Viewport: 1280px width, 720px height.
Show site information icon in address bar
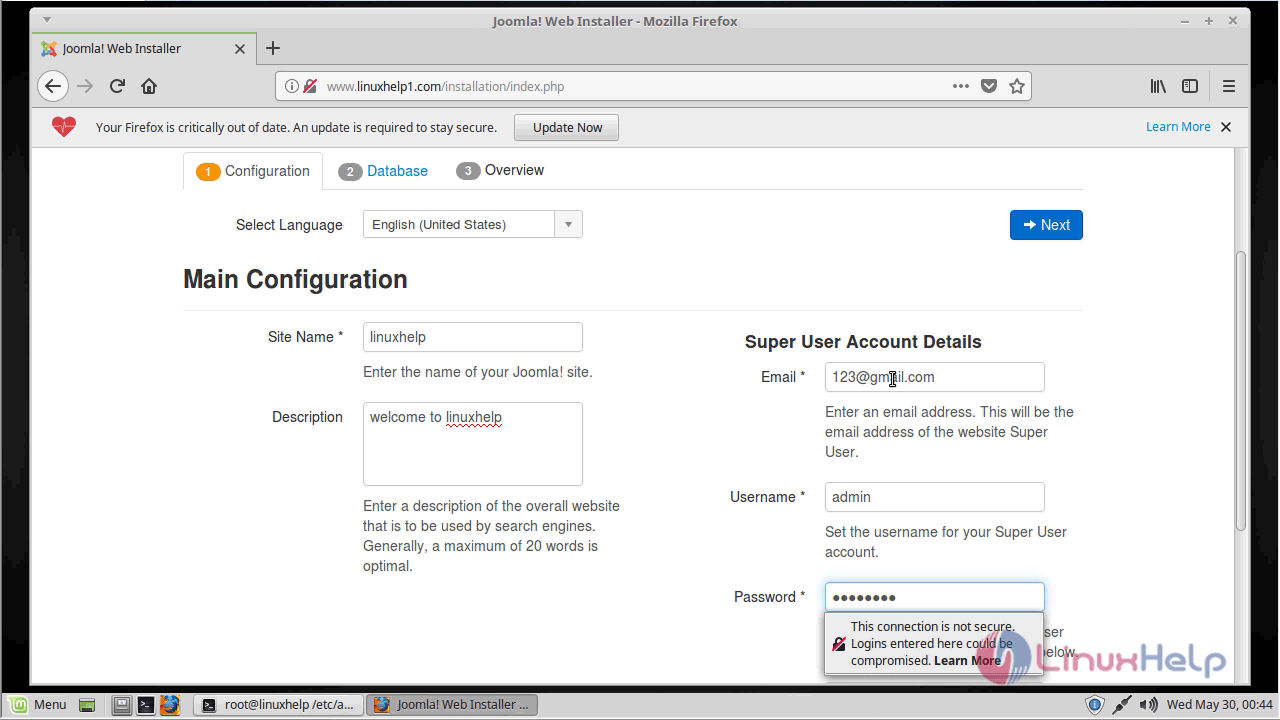pos(292,86)
